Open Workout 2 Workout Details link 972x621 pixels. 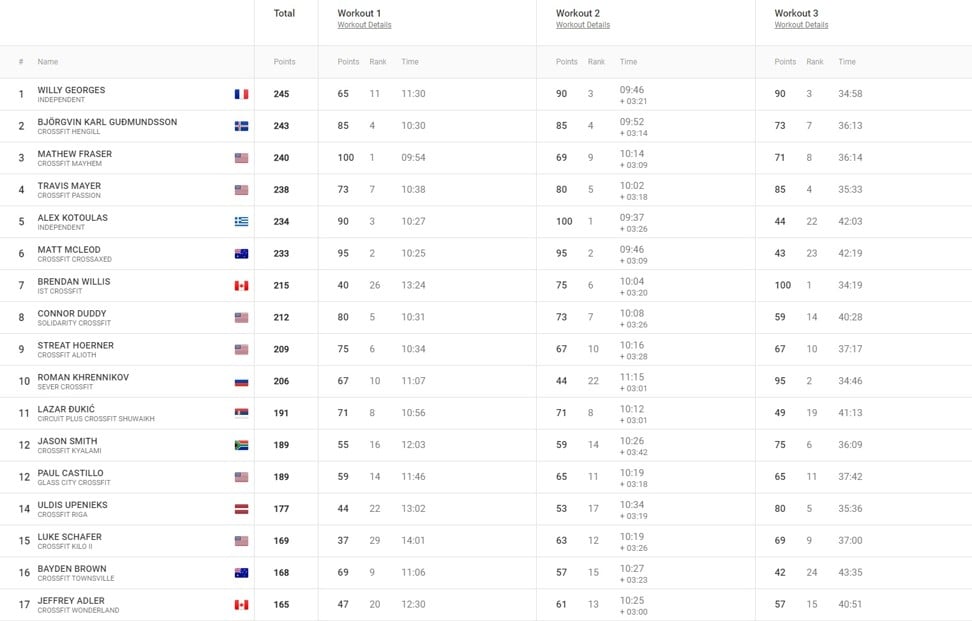[583, 25]
